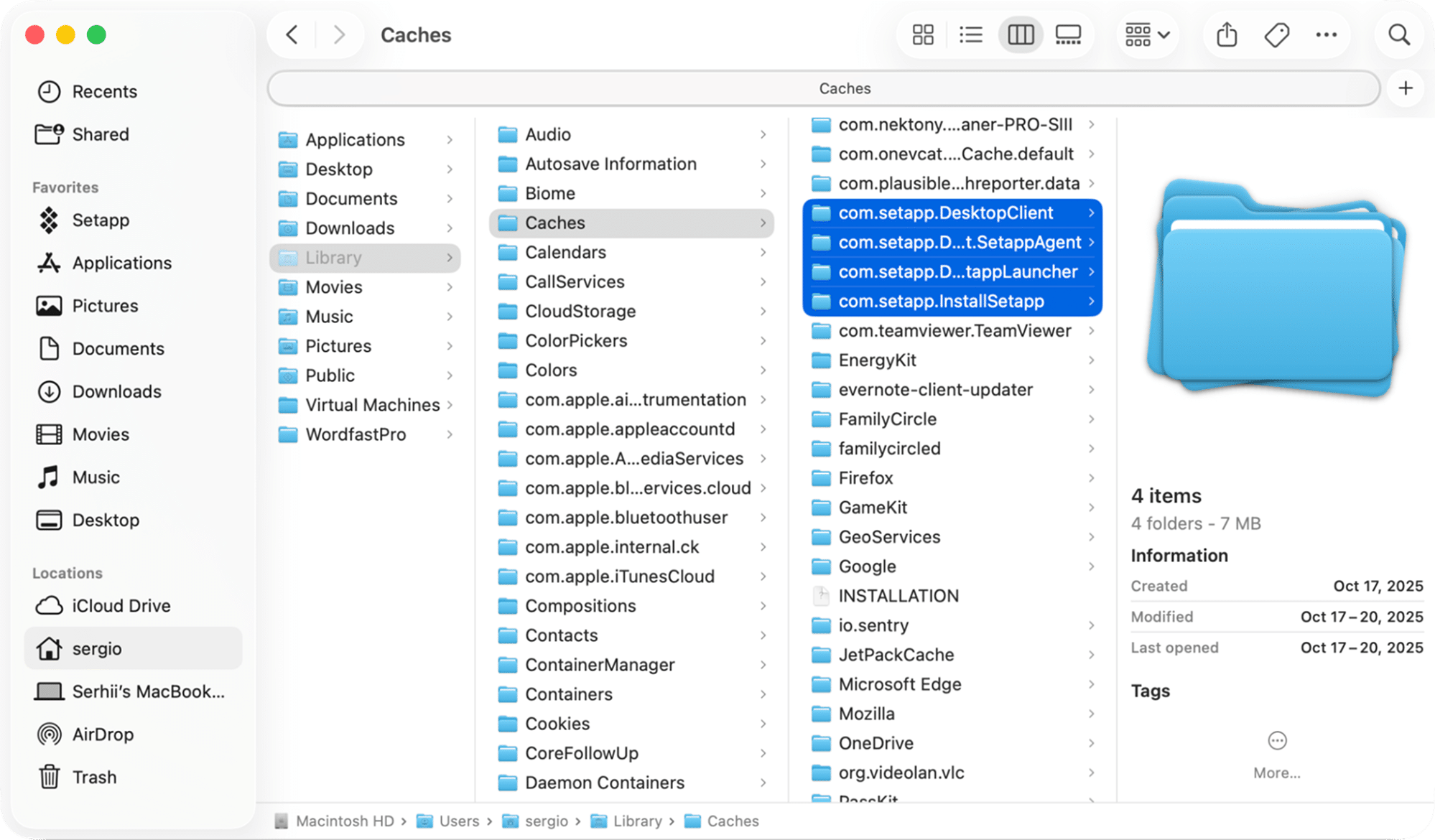Image resolution: width=1435 pixels, height=840 pixels.
Task: Select the WordfastPro folder
Action: click(x=365, y=434)
